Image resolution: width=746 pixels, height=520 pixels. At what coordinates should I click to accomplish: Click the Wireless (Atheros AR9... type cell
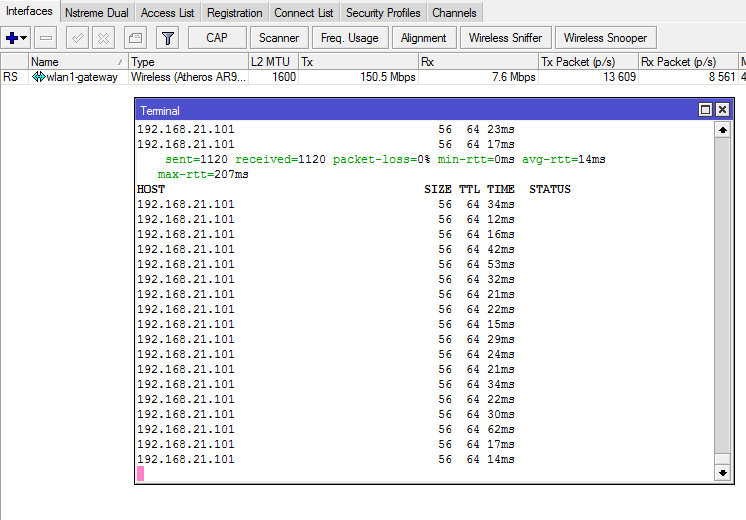[x=188, y=77]
